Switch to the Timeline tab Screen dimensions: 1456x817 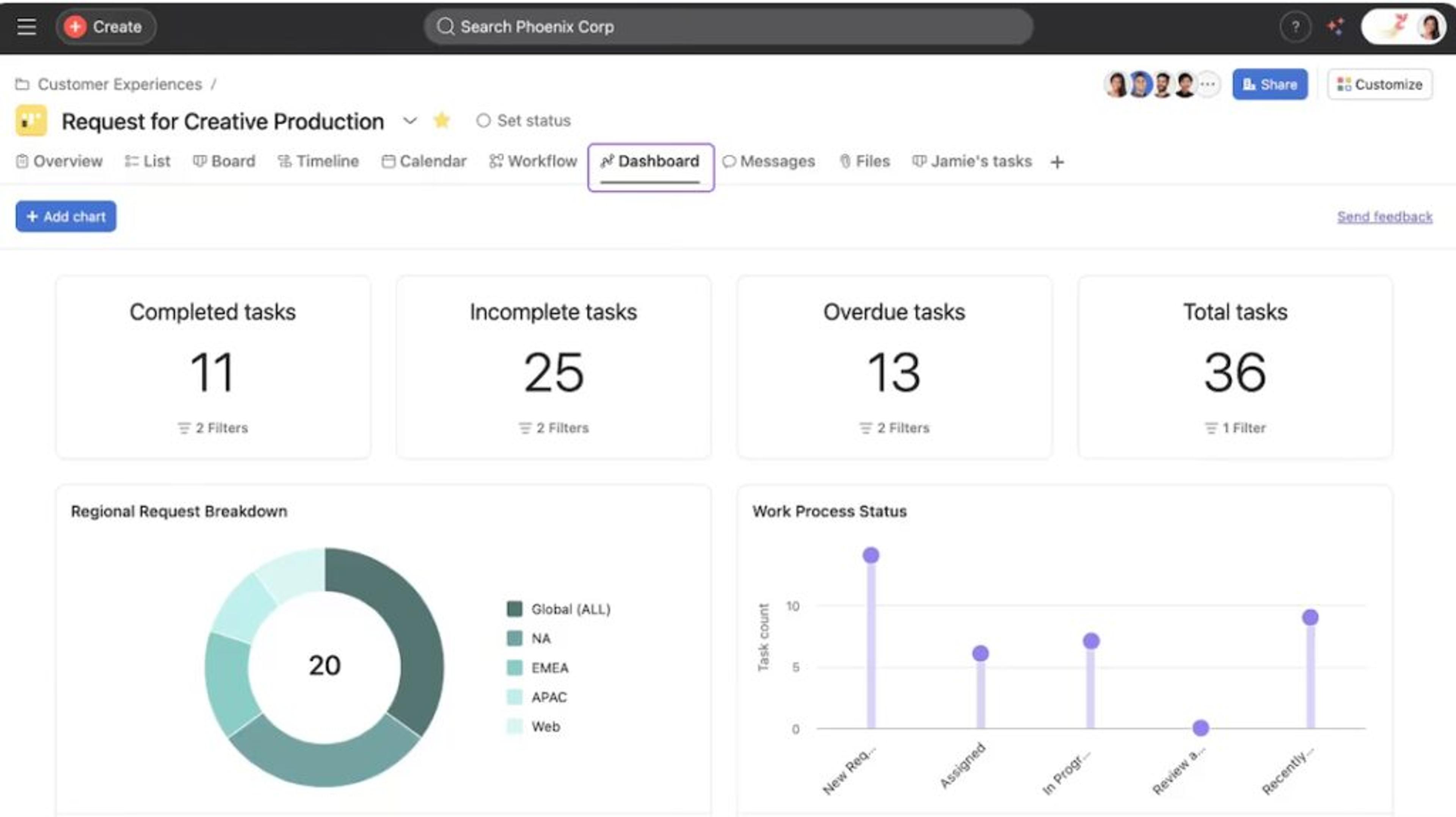(318, 161)
